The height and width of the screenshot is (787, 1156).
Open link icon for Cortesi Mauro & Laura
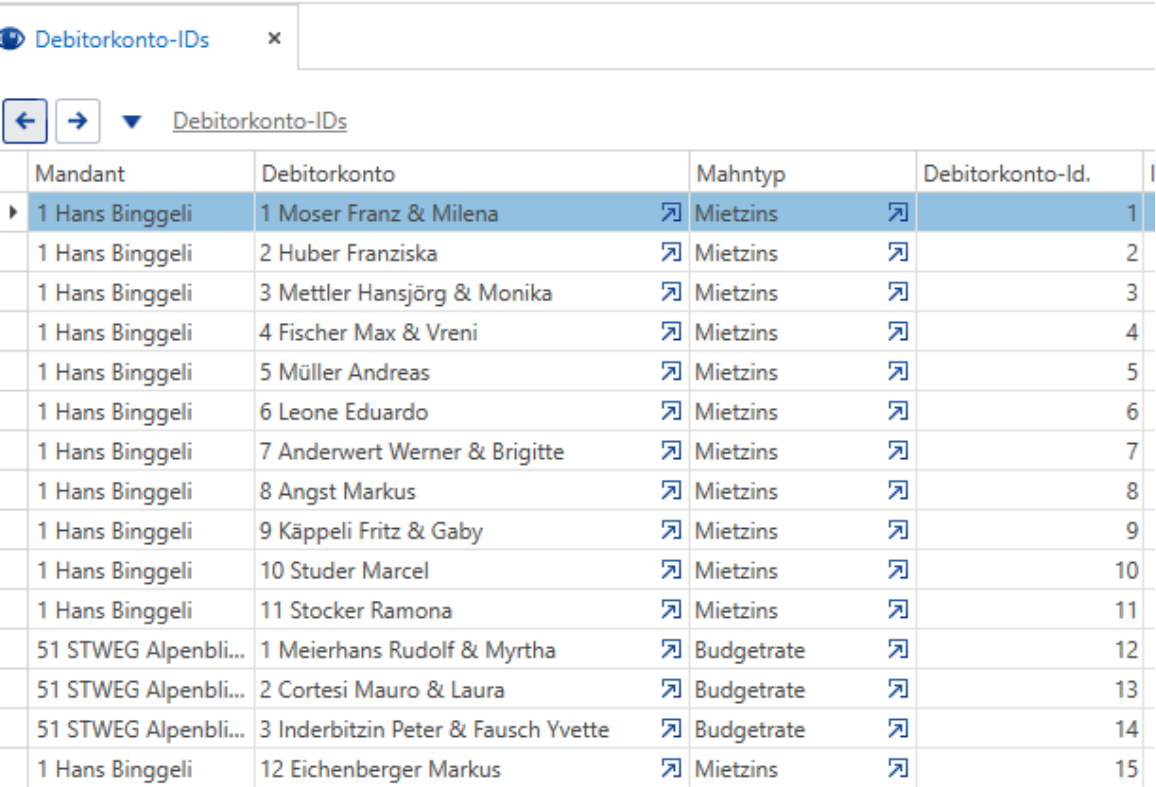tap(670, 690)
